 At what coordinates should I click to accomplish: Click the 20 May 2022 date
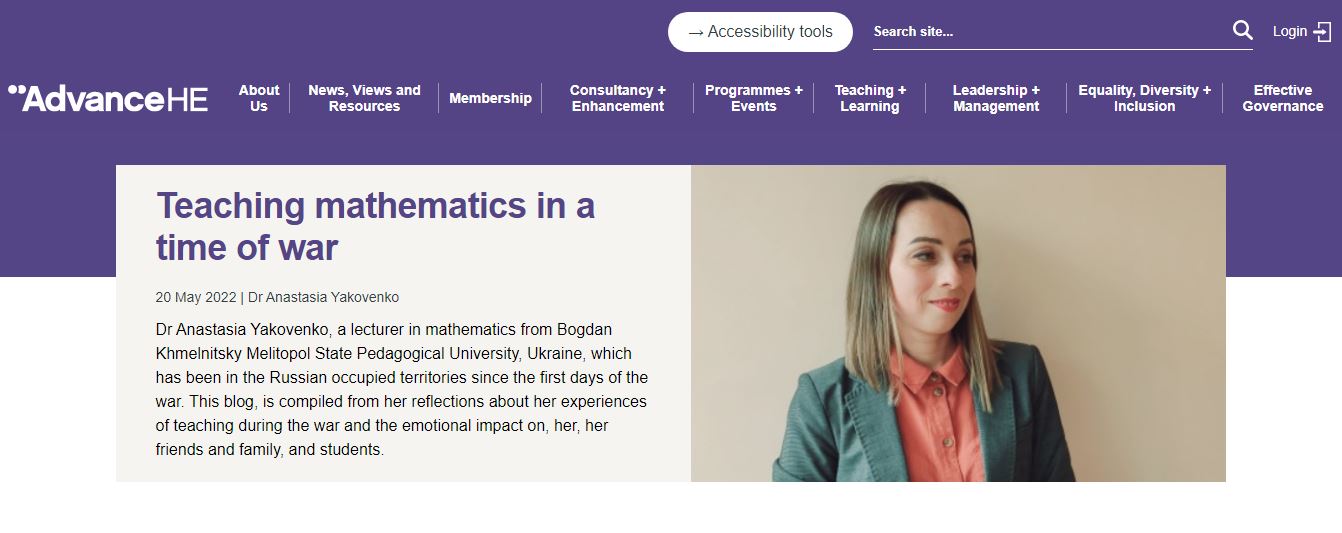pos(196,297)
